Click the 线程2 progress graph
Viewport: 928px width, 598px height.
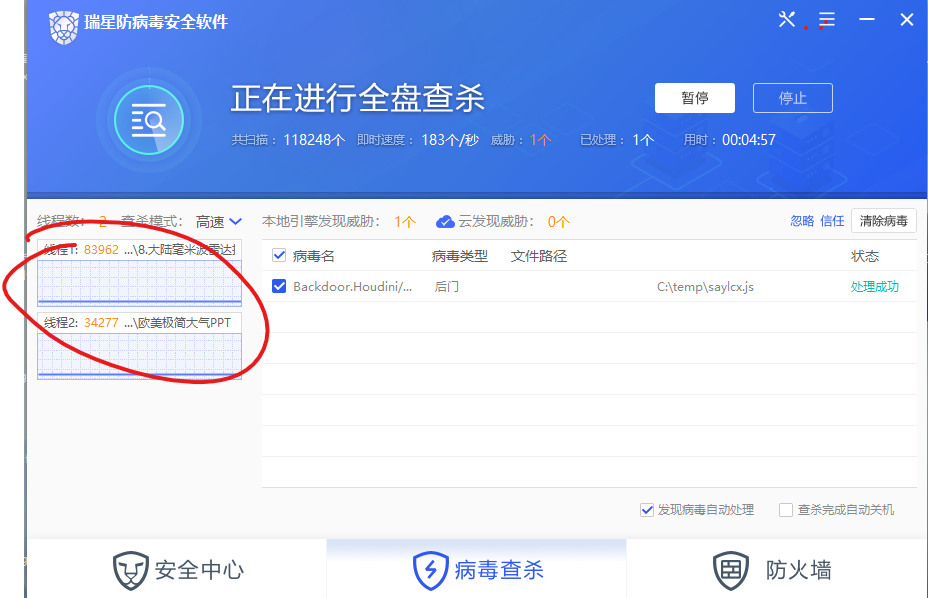tap(140, 356)
